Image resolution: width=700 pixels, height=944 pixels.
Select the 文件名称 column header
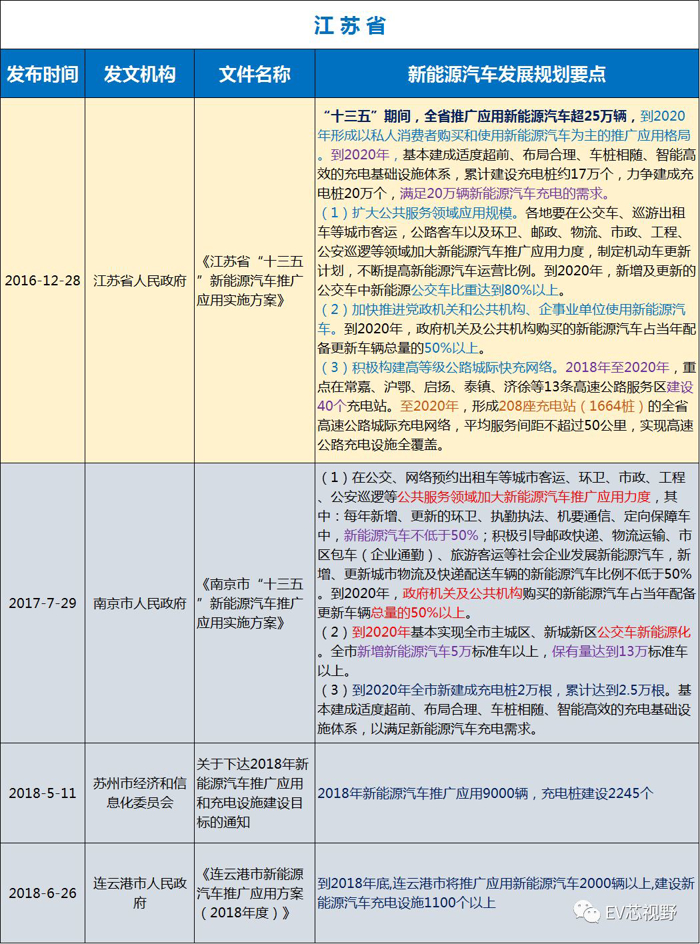click(255, 74)
